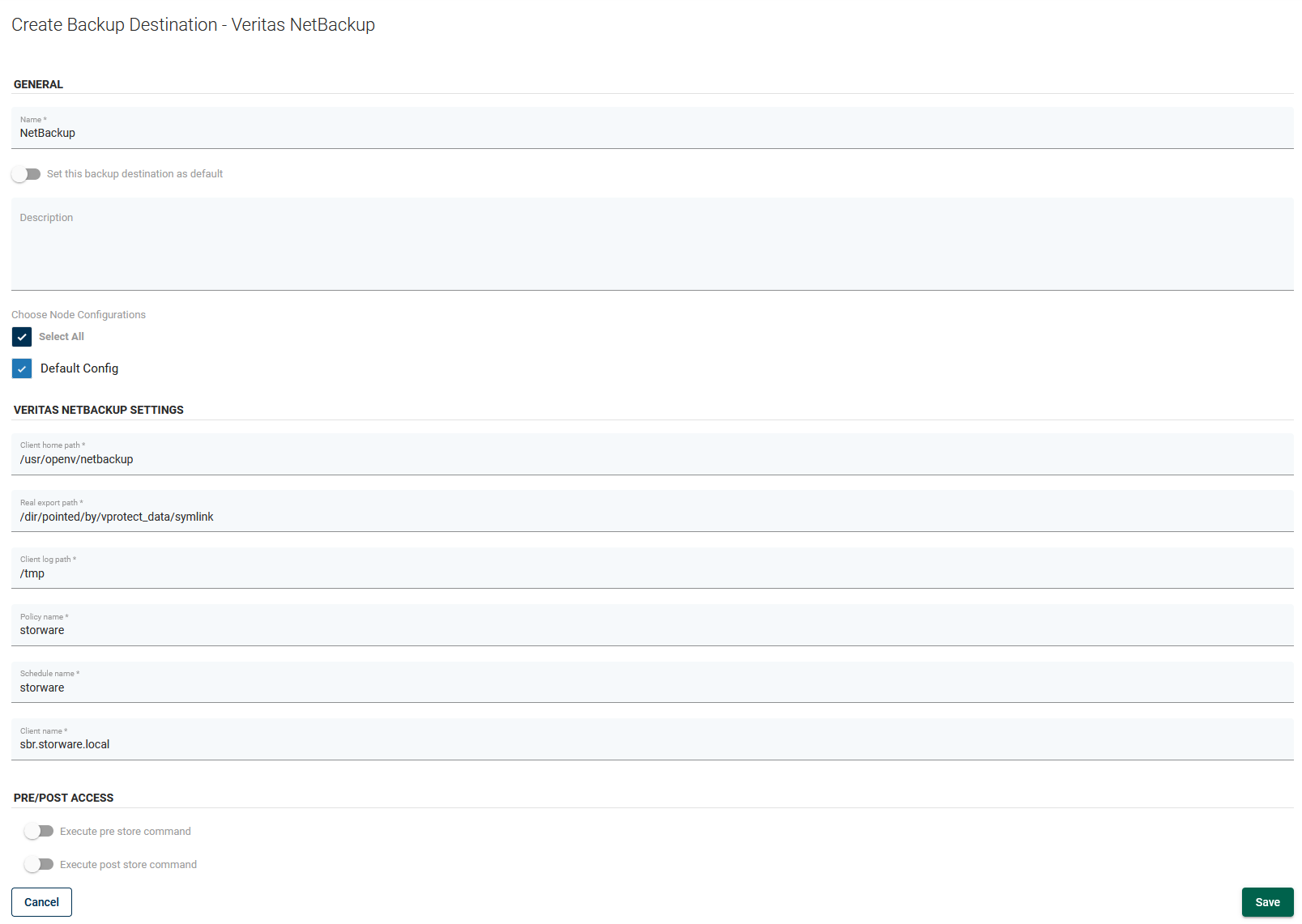
Task: Save the backup destination
Action: click(1267, 902)
